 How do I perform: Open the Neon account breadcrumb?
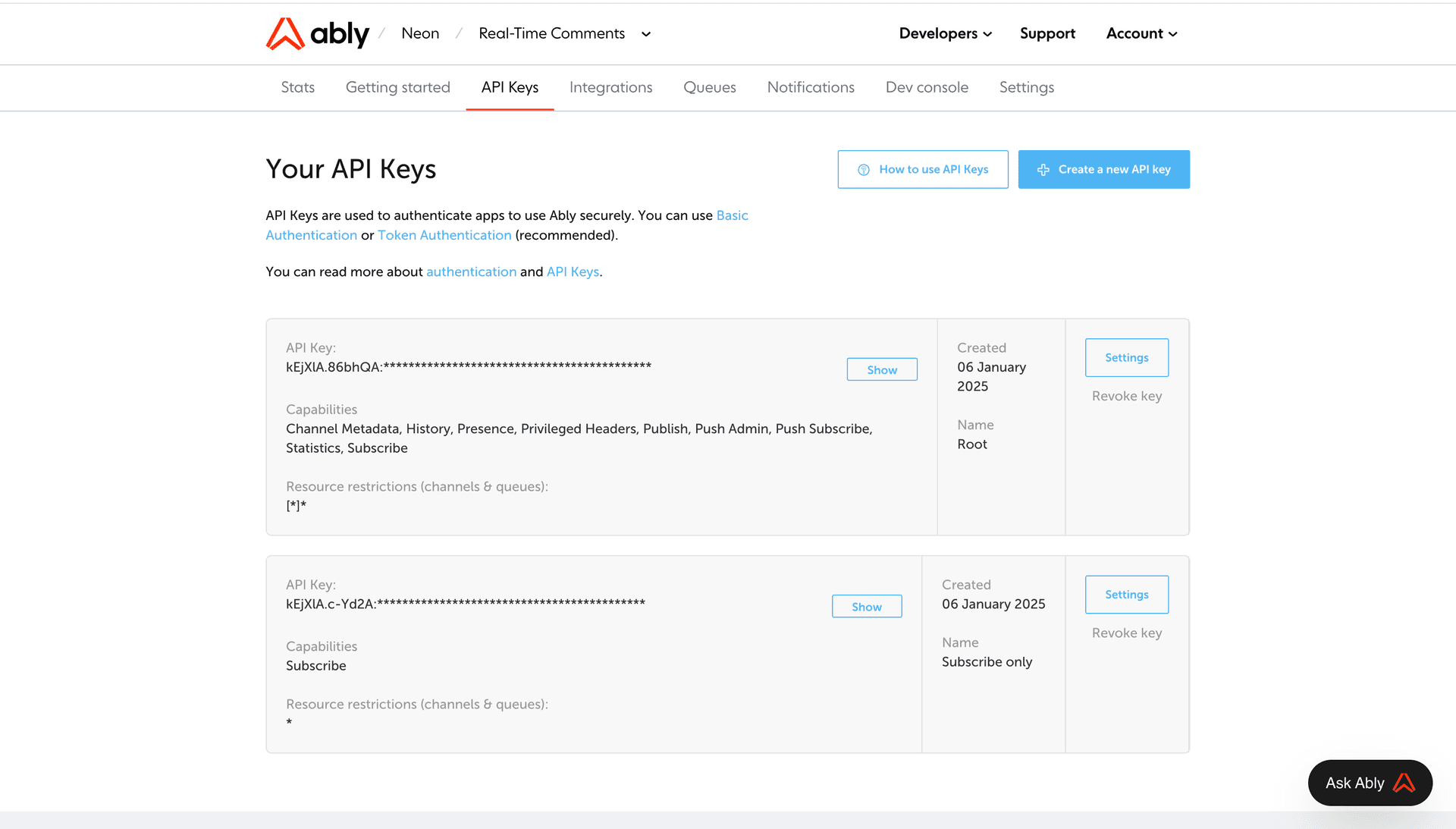(420, 33)
